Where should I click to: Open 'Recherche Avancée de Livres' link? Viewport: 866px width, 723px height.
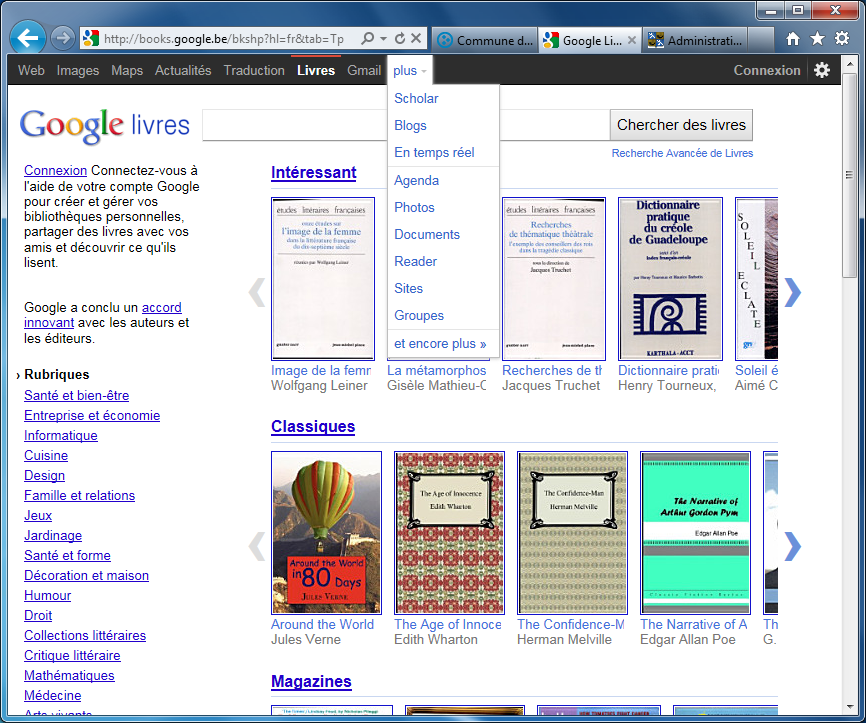682,153
